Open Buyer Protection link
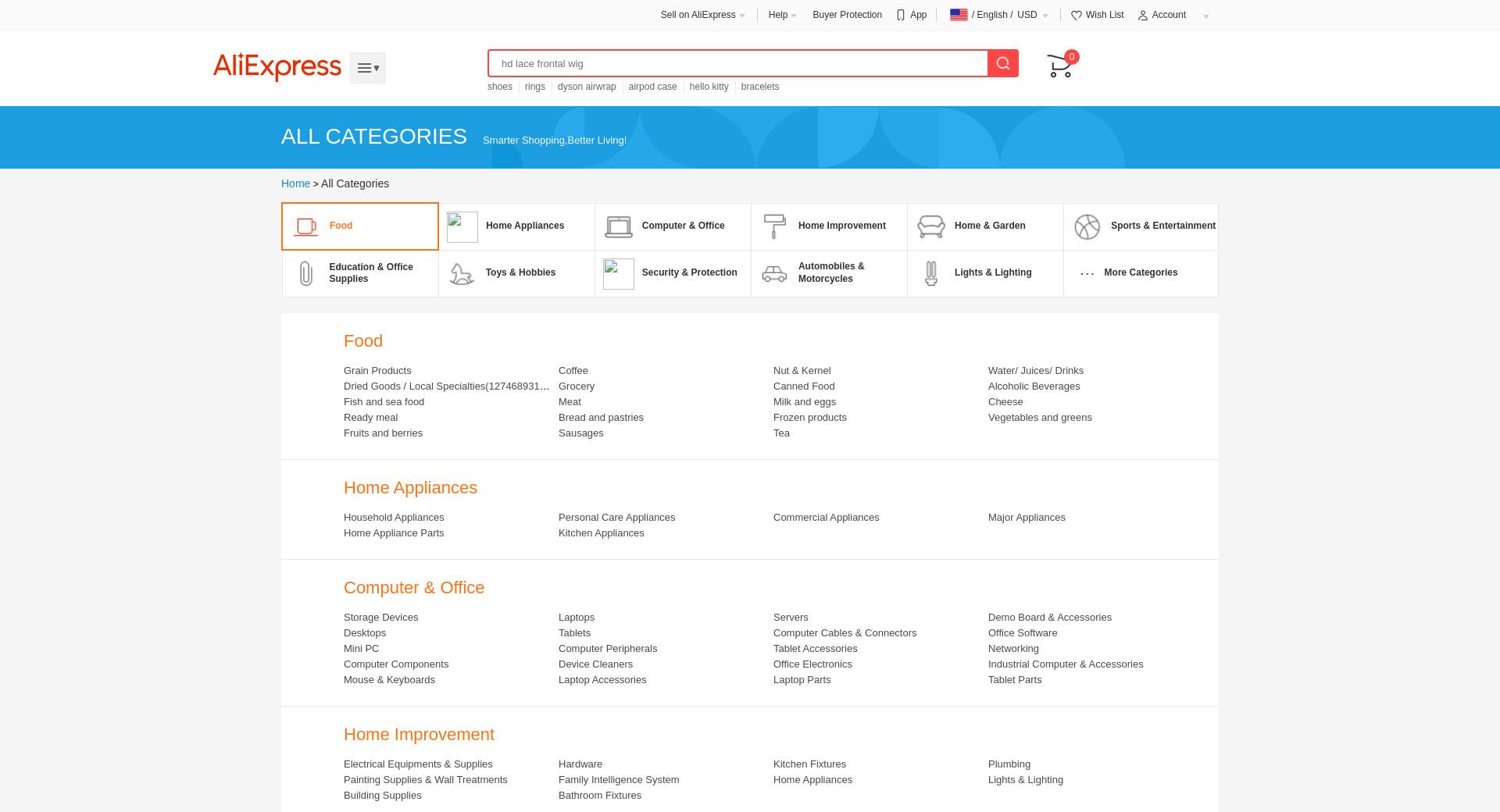This screenshot has width=1500, height=812. 847,15
